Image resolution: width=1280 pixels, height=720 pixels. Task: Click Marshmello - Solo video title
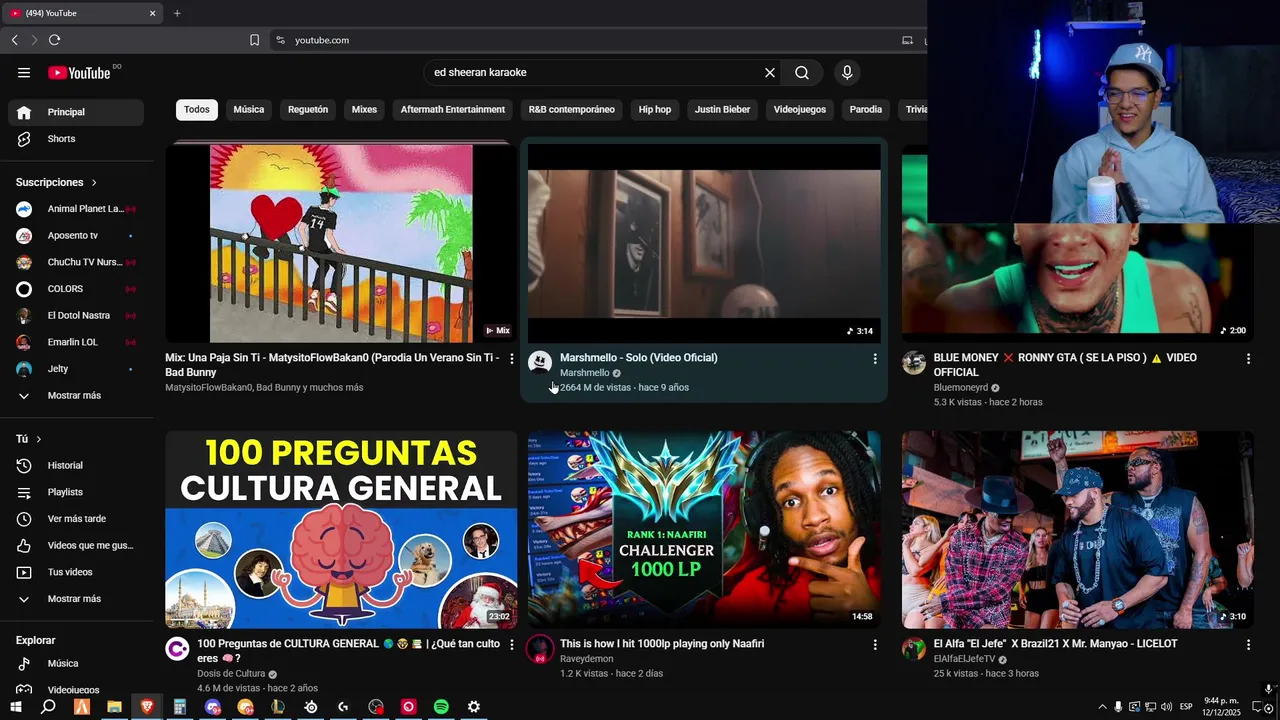(x=638, y=358)
